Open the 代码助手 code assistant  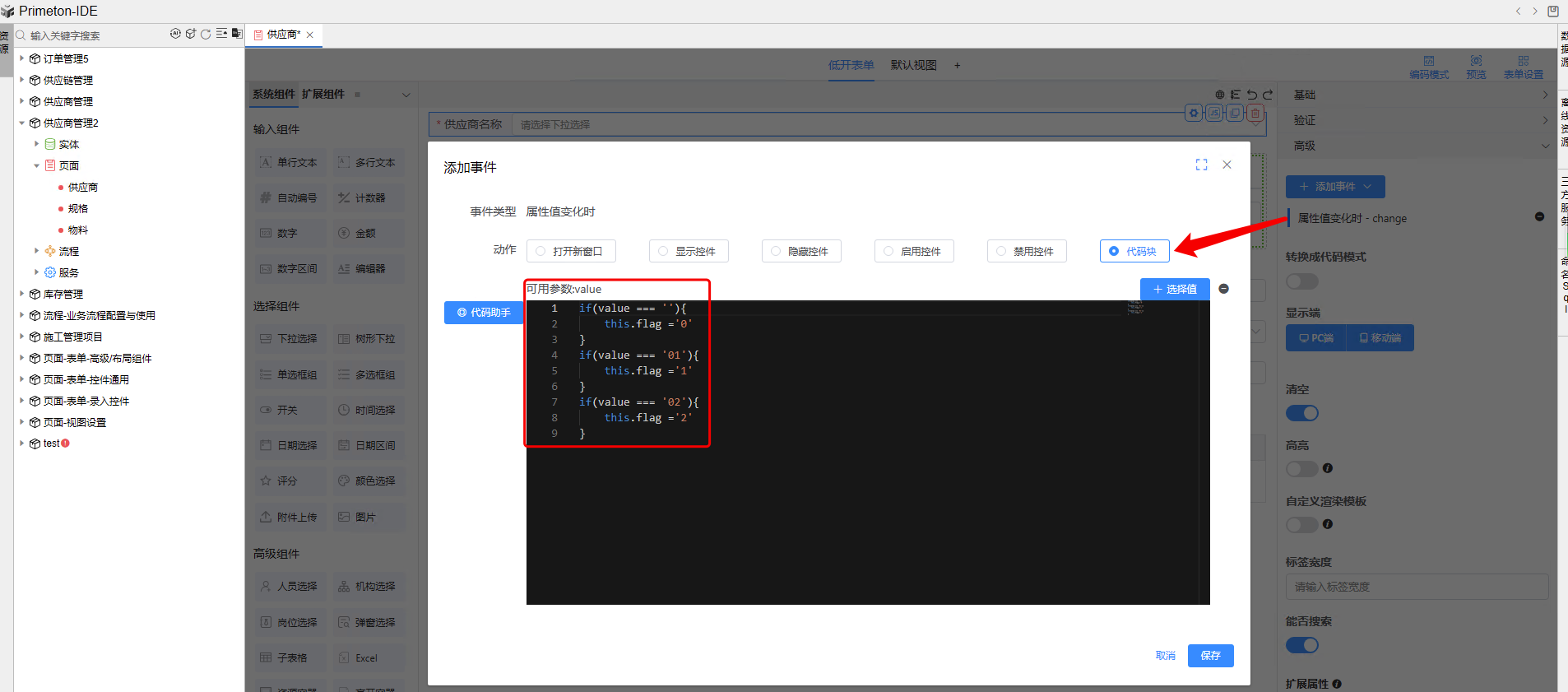pos(484,313)
